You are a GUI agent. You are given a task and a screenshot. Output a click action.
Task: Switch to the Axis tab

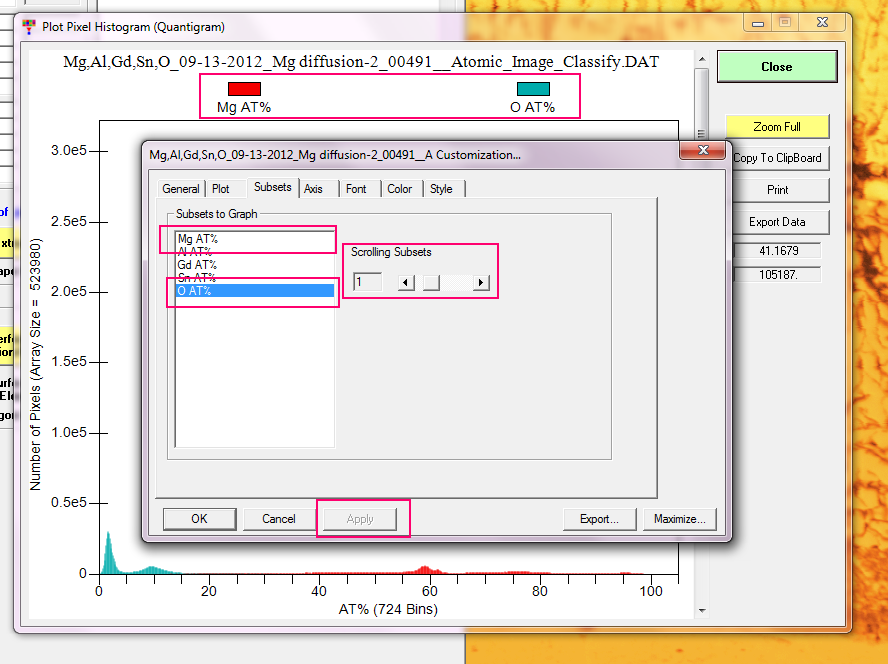point(313,189)
